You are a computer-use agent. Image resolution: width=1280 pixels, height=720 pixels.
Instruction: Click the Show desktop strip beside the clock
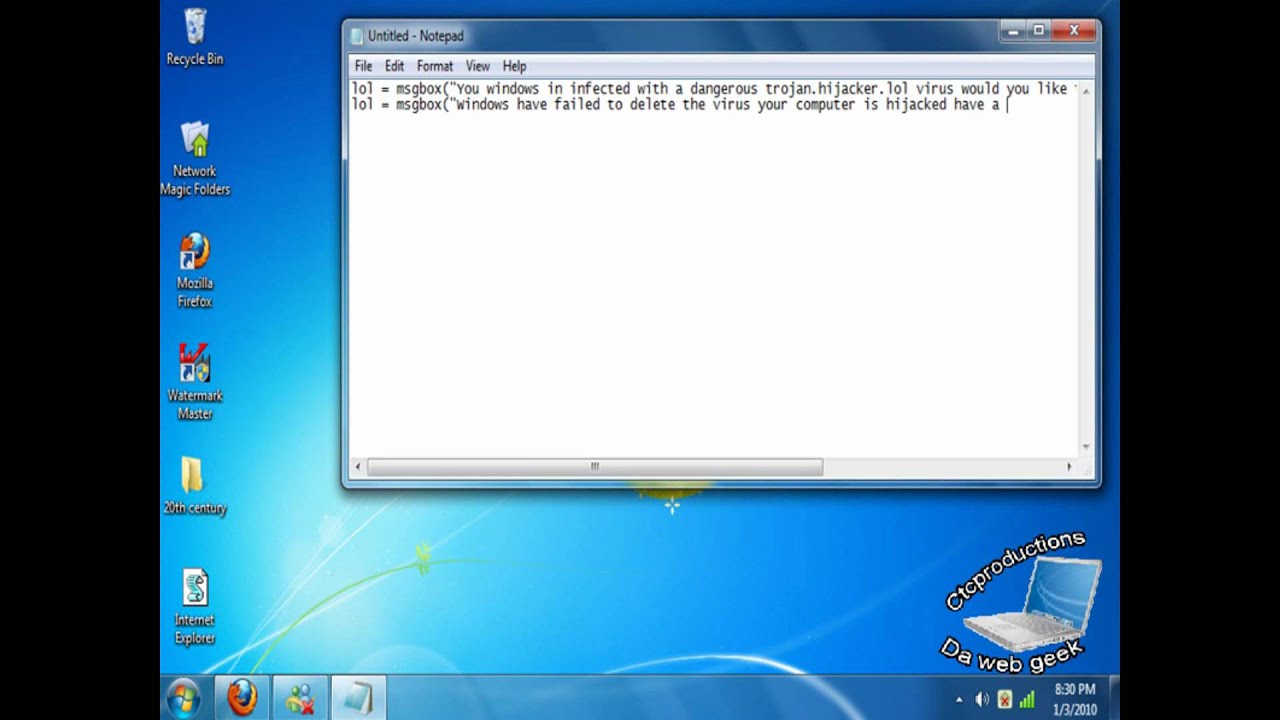point(1113,698)
